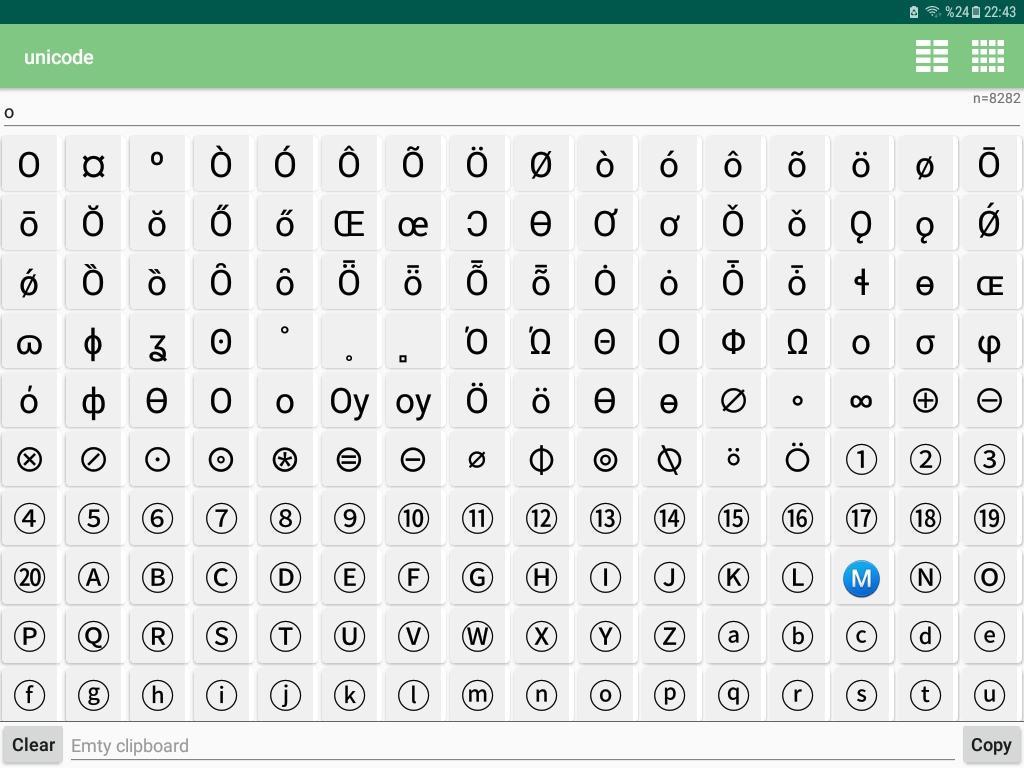This screenshot has width=1024, height=768.
Task: Select the circled capital Z tile
Action: coord(669,636)
